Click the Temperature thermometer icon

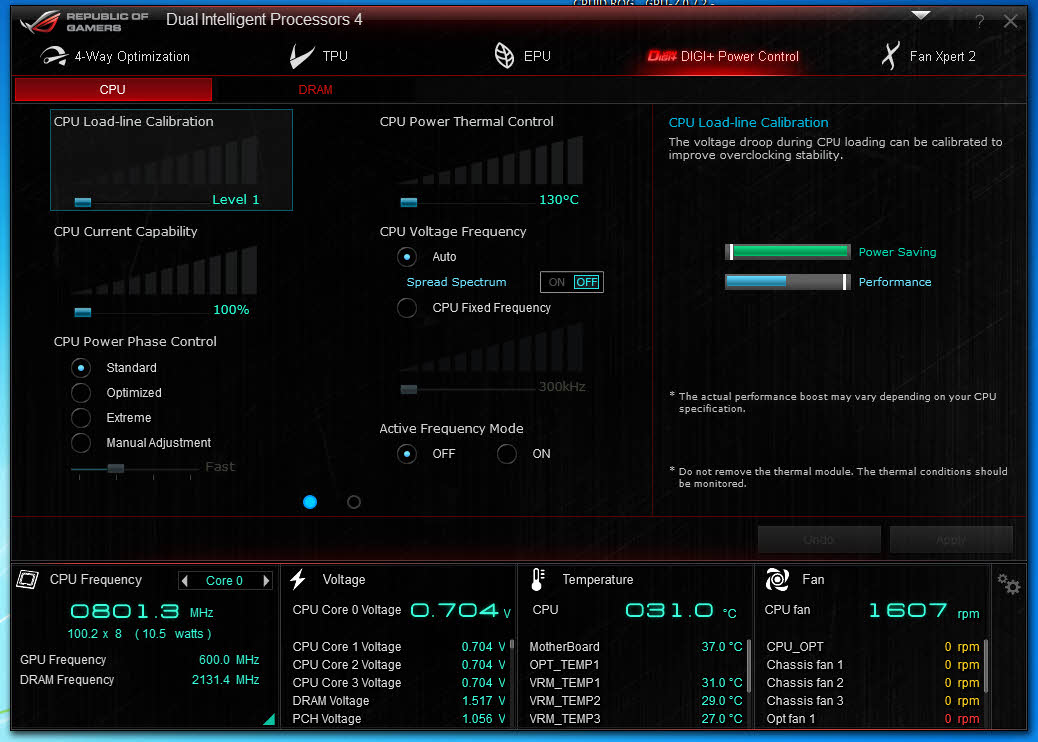538,580
